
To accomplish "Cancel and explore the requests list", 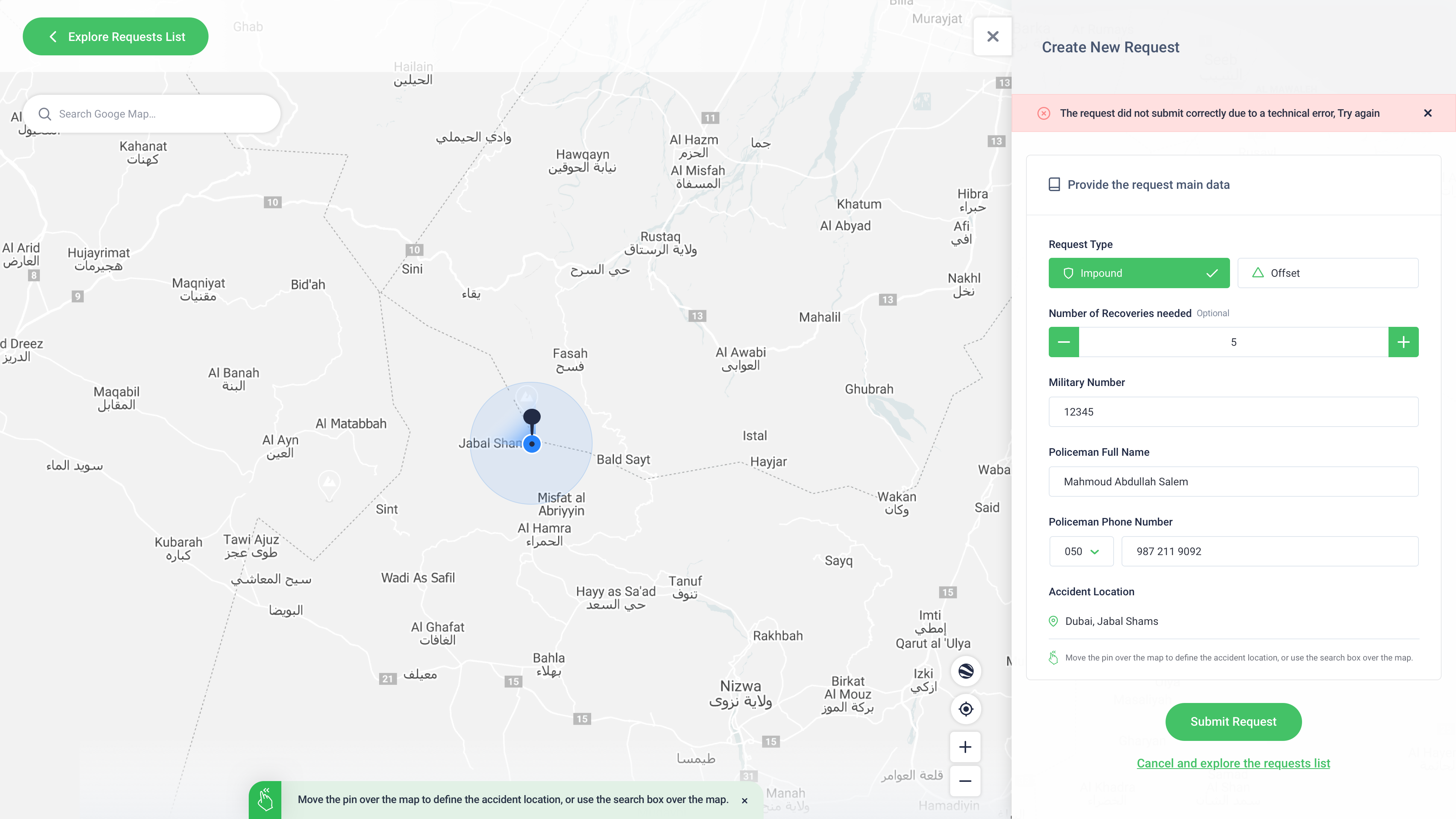I will click(x=1233, y=763).
